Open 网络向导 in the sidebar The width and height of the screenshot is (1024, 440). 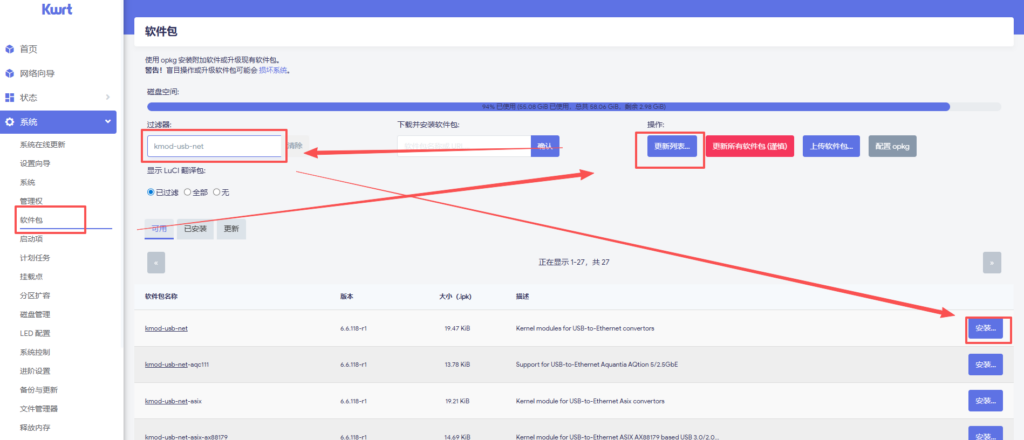click(x=37, y=73)
